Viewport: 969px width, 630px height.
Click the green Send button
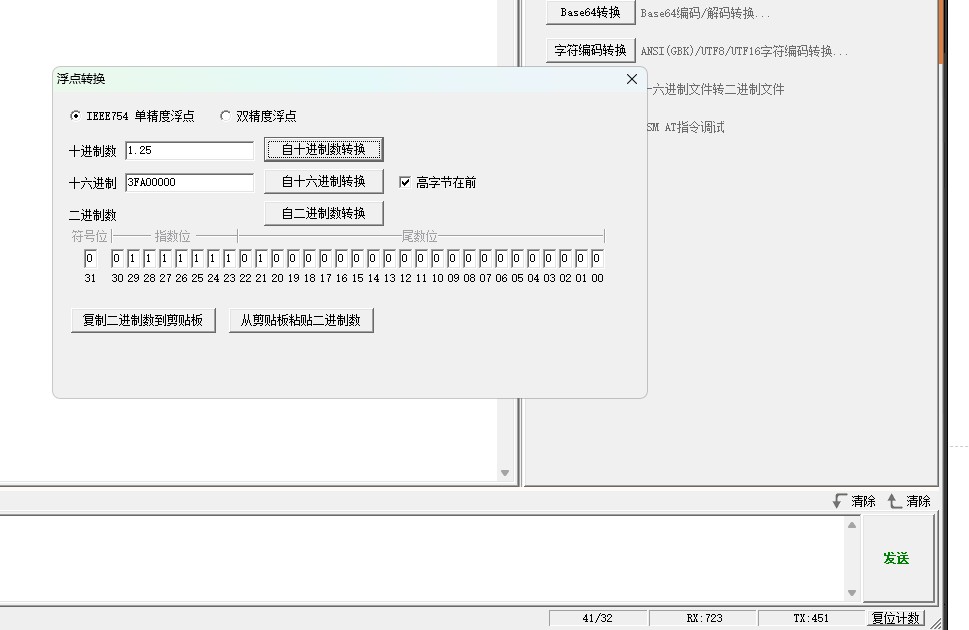click(898, 558)
